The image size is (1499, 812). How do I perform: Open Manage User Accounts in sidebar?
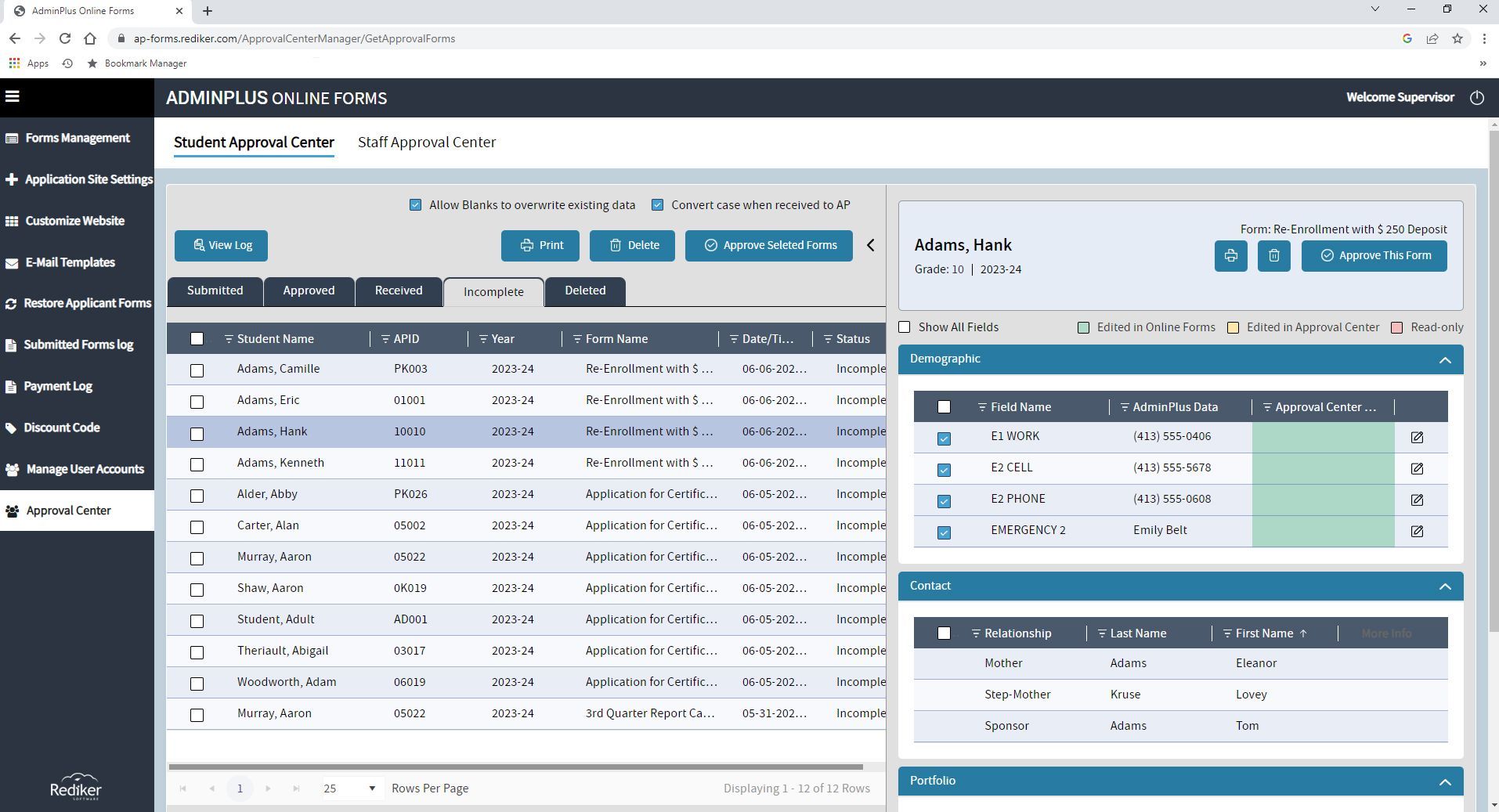tap(77, 469)
